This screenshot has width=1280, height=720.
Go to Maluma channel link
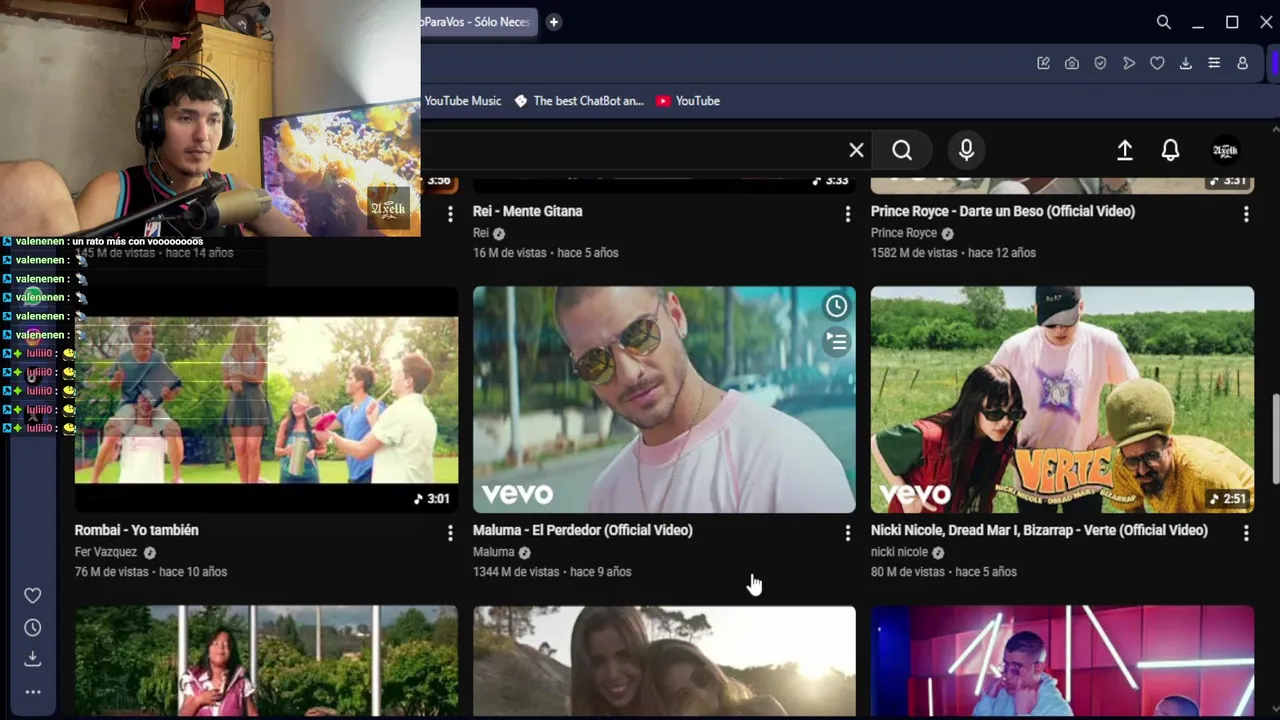pyautogui.click(x=494, y=552)
